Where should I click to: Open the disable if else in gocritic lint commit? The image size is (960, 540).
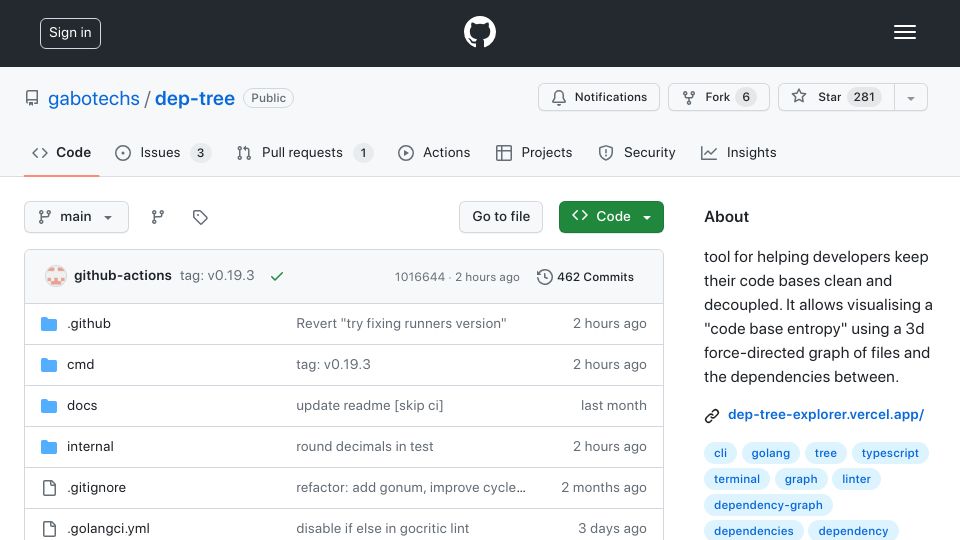(x=382, y=528)
